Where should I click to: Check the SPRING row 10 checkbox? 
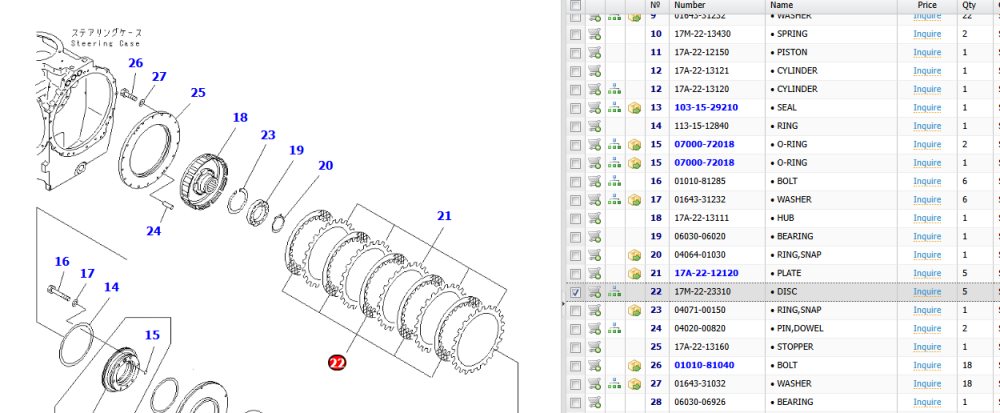[575, 34]
